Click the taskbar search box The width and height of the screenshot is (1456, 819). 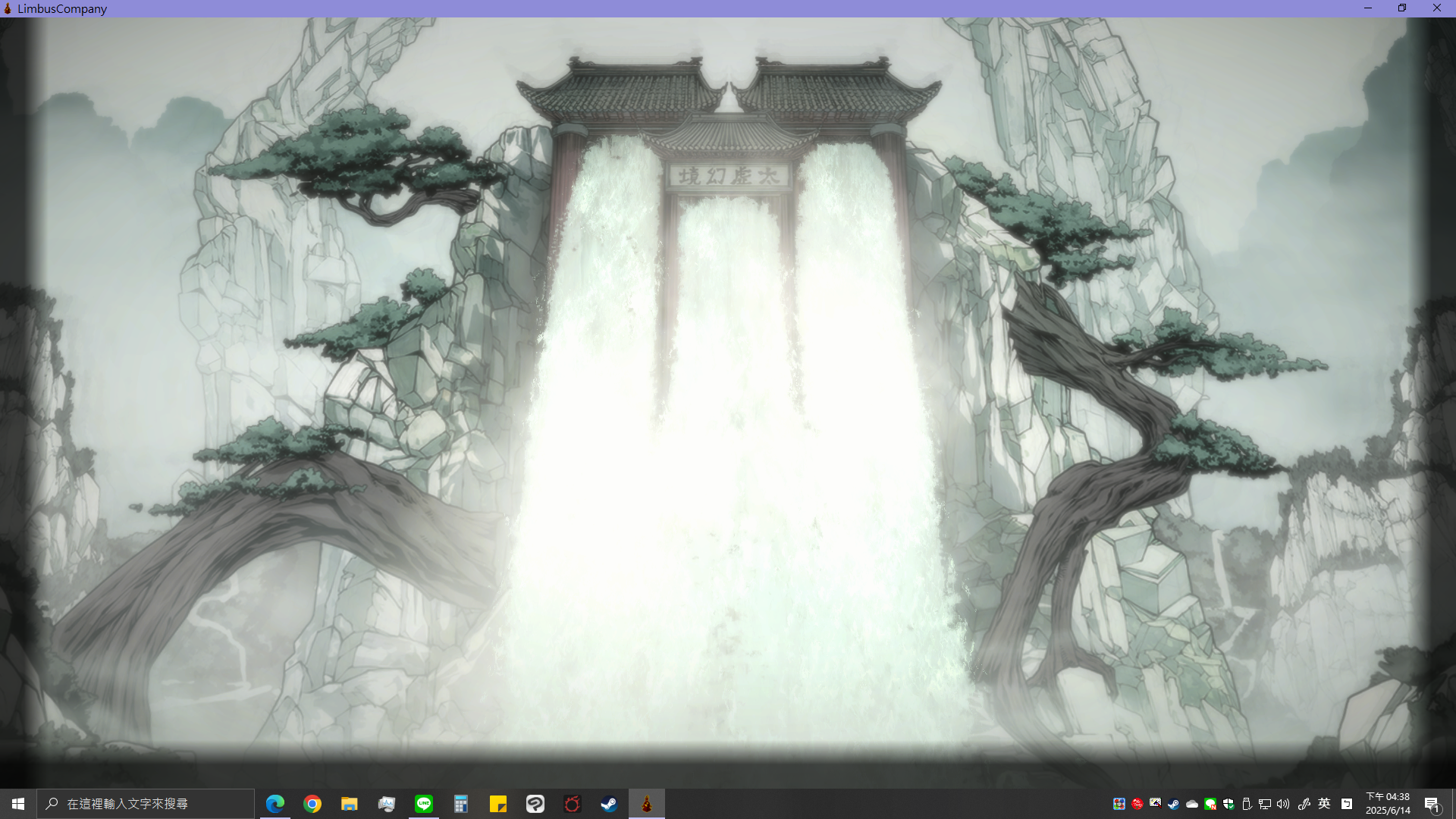tap(146, 804)
